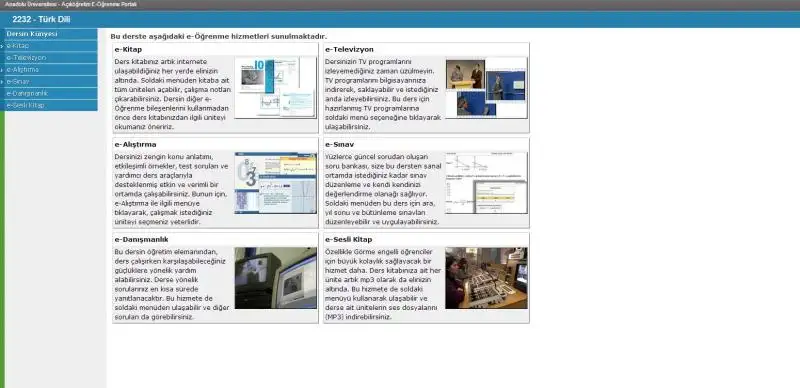This screenshot has width=800, height=388.
Task: Click the e-Sınav exam graphs thumbnail
Action: [x=486, y=183]
